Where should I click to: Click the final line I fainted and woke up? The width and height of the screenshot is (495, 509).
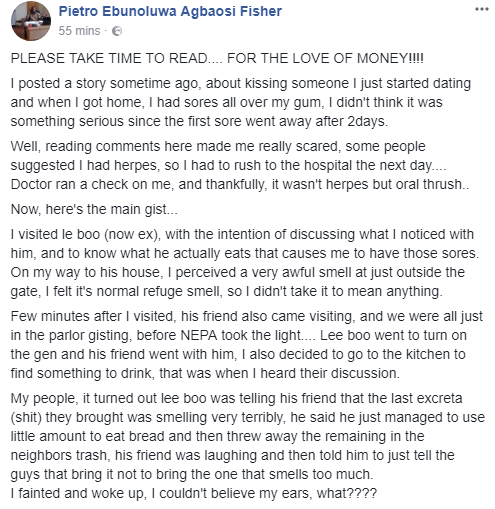194,493
